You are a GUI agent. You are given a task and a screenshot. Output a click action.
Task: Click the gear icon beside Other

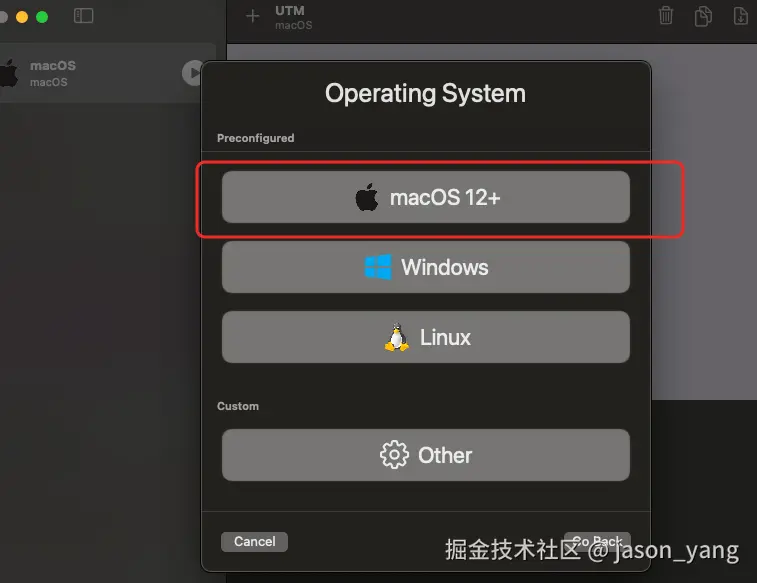point(394,455)
